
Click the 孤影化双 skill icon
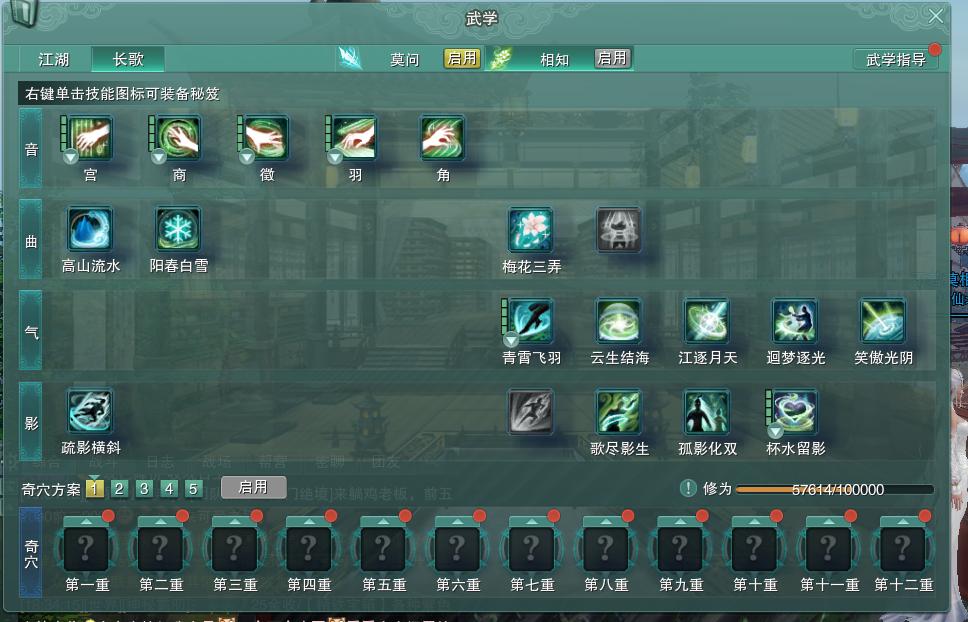707,412
